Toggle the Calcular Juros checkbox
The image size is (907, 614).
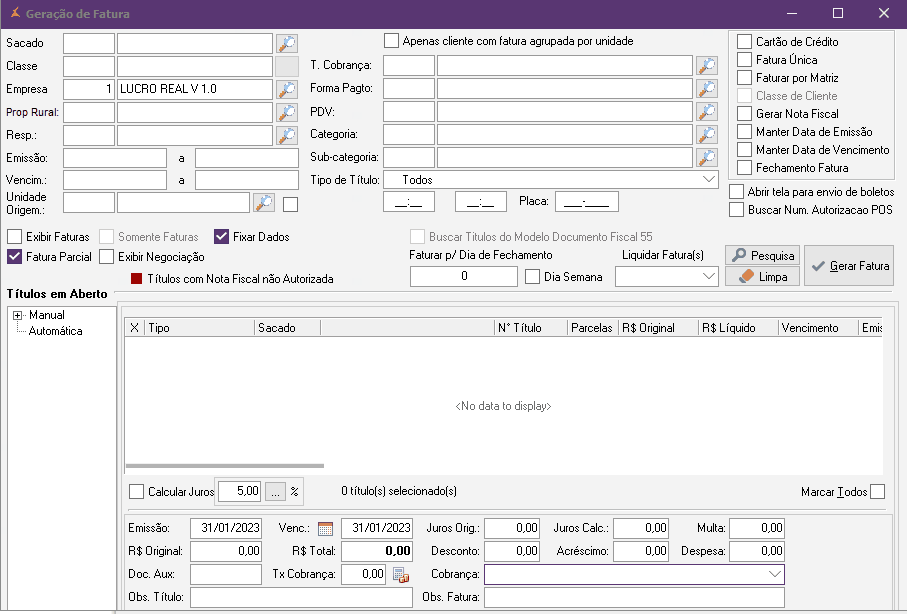click(x=137, y=492)
